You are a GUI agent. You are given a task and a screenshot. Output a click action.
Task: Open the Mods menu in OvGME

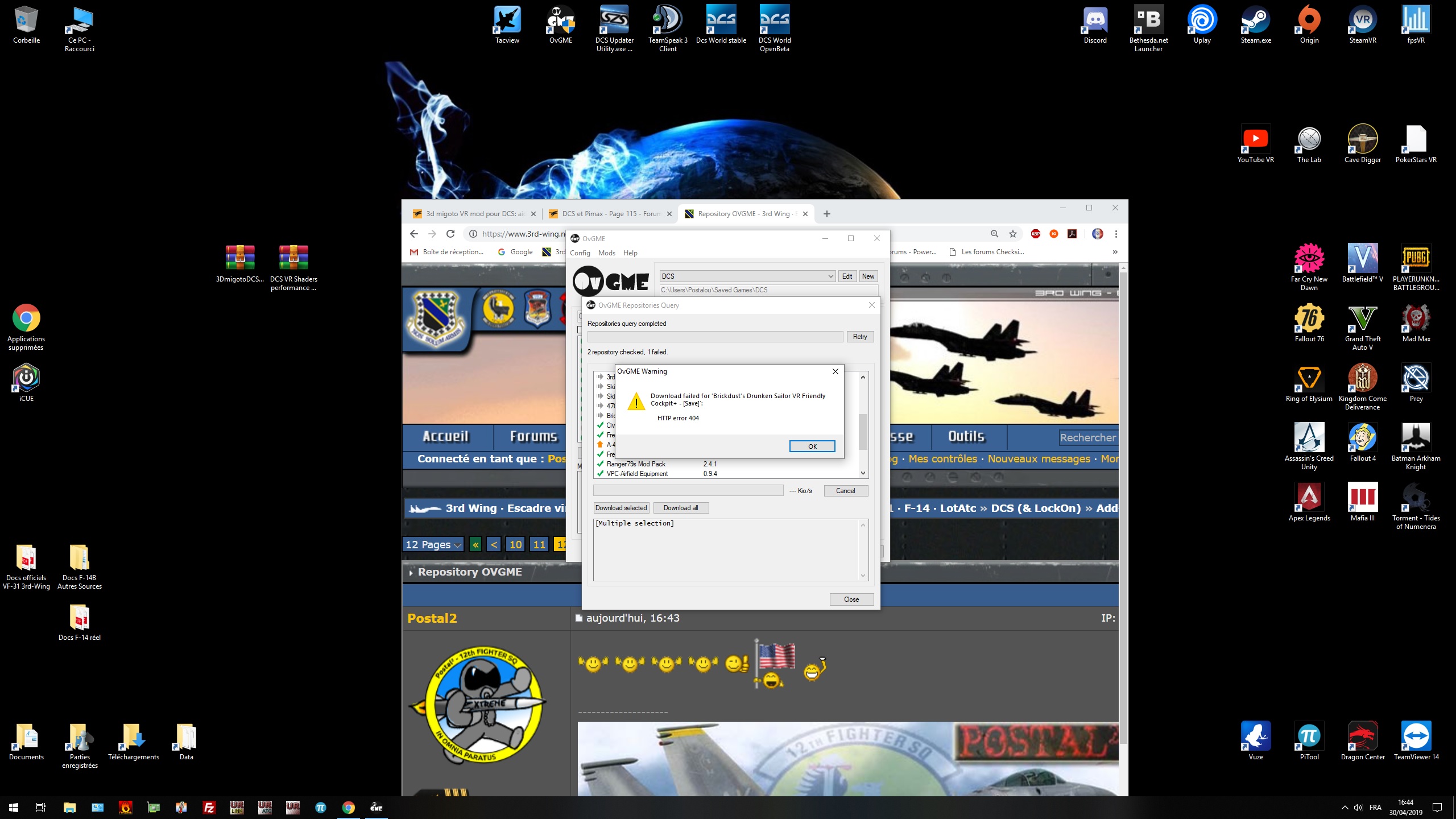[606, 253]
